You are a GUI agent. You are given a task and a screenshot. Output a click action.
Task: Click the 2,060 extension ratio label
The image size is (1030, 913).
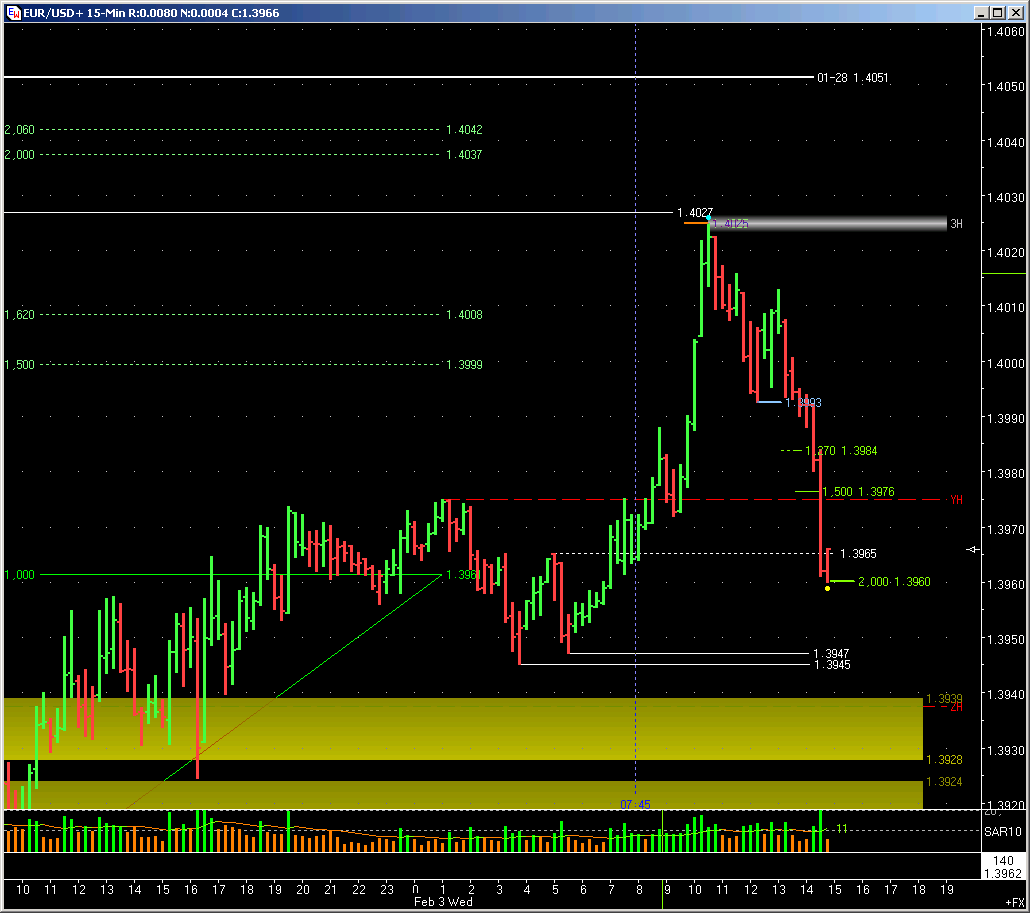tap(20, 129)
